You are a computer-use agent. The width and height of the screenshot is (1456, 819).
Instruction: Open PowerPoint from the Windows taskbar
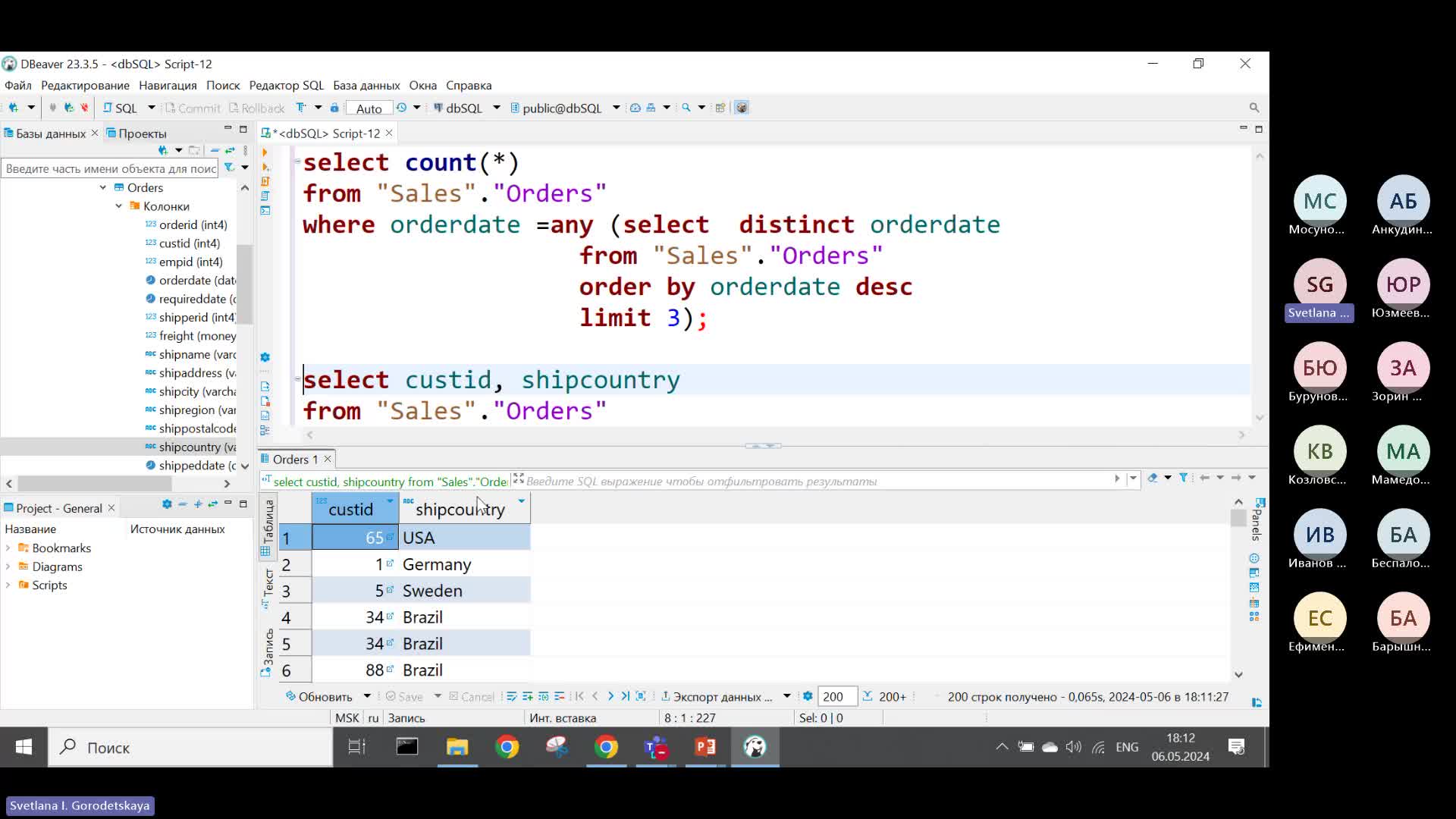click(705, 748)
